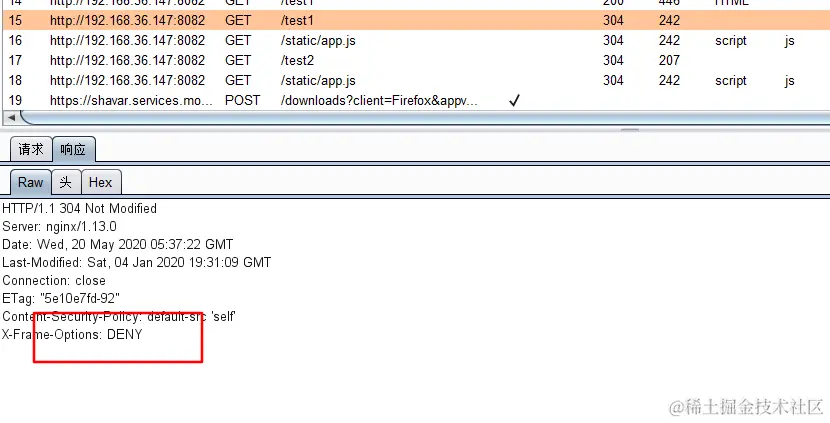The image size is (830, 423).
Task: Select row 16 requesting /static/app.js
Action: [x=415, y=41]
